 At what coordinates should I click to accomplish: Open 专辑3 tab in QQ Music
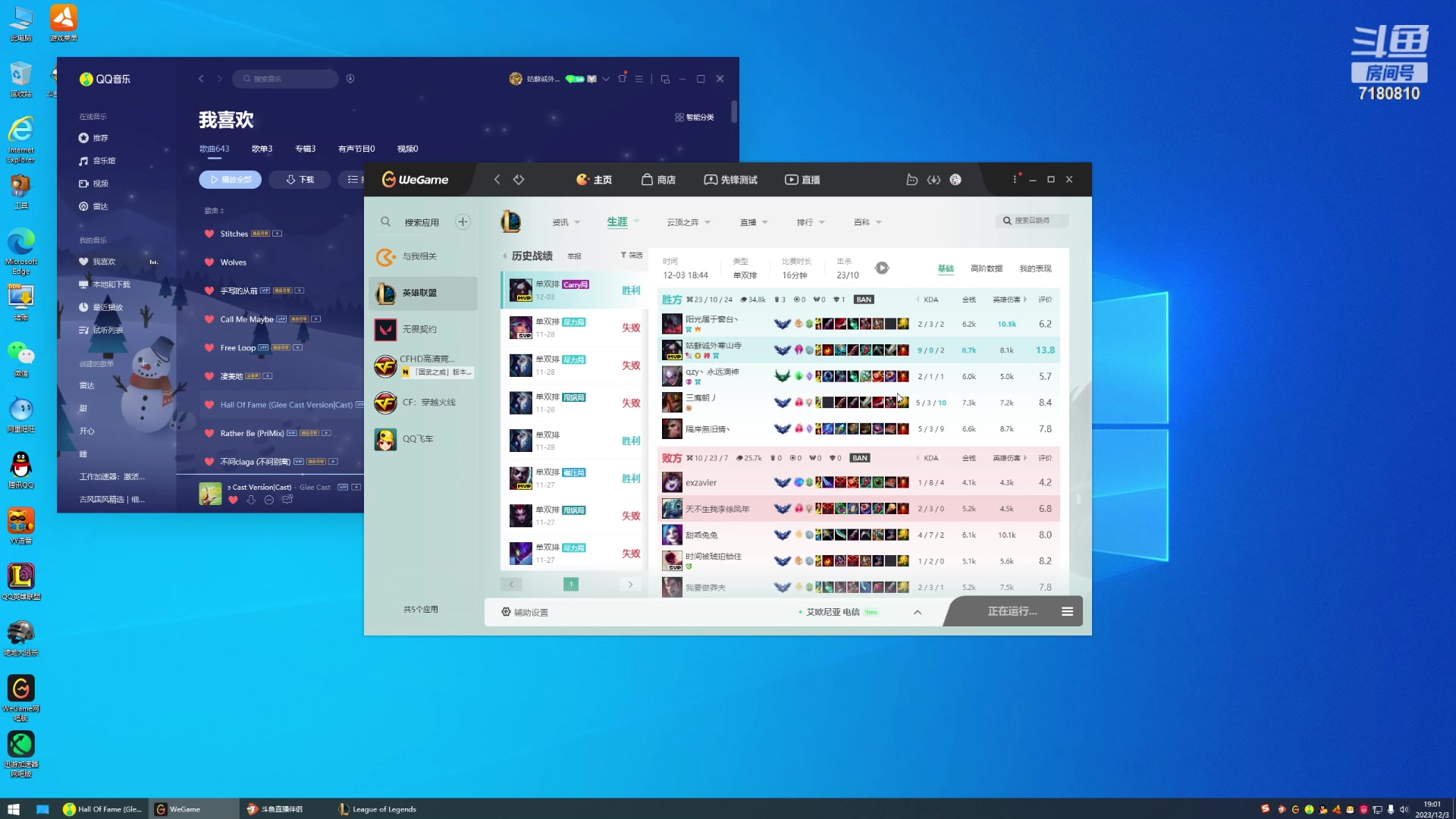[x=305, y=149]
